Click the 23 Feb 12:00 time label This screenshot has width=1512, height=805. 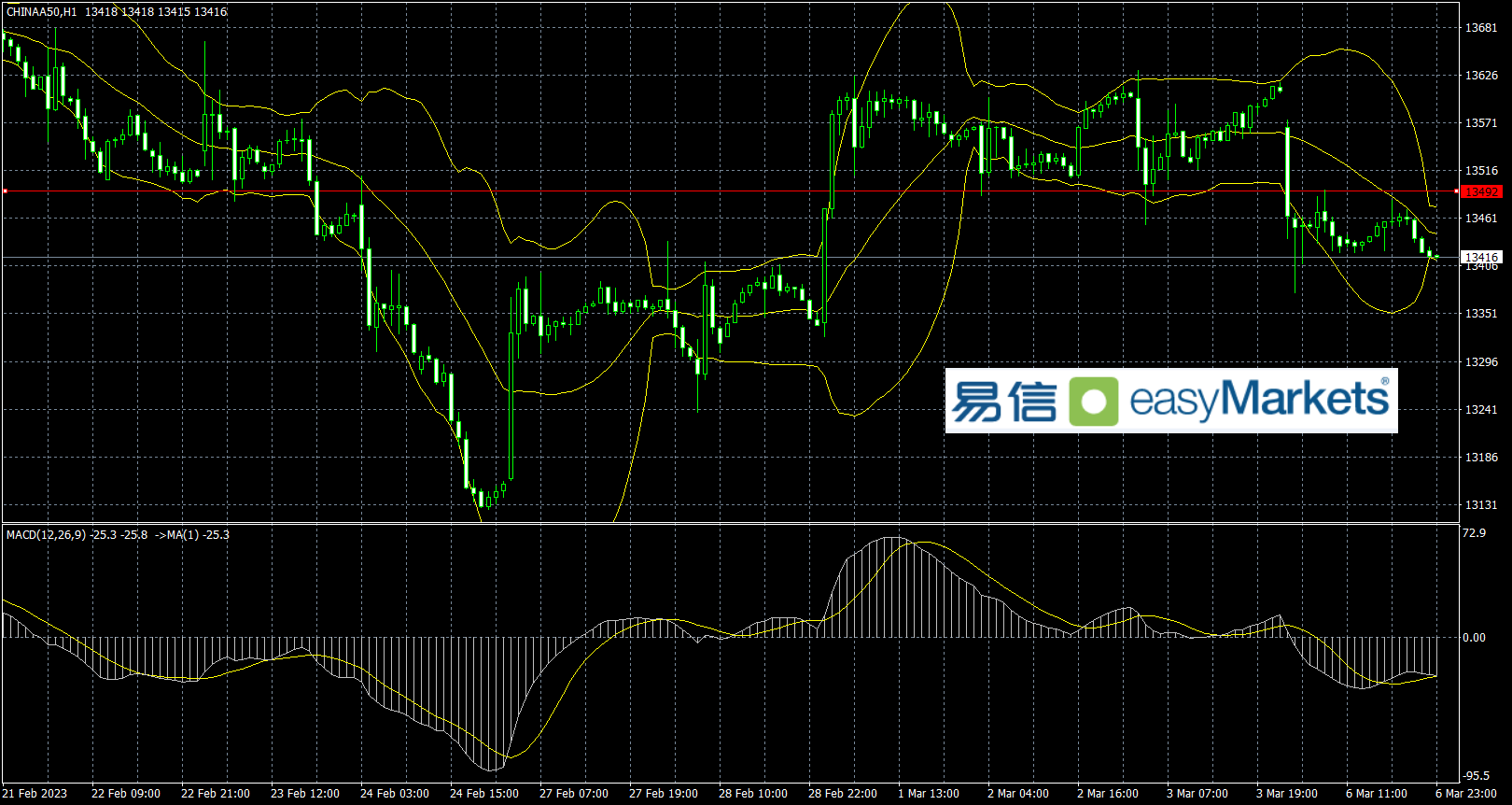(x=305, y=794)
